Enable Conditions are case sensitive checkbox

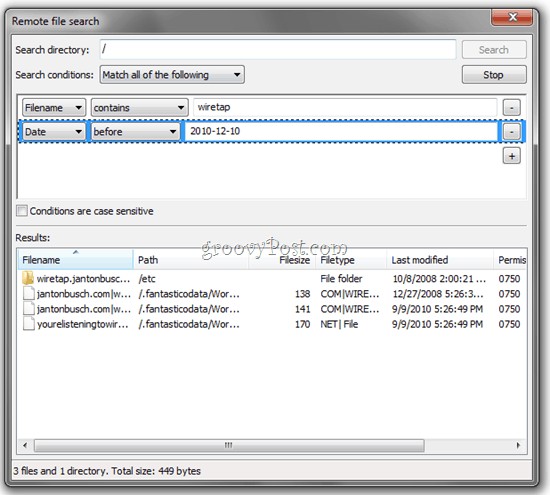click(22, 210)
